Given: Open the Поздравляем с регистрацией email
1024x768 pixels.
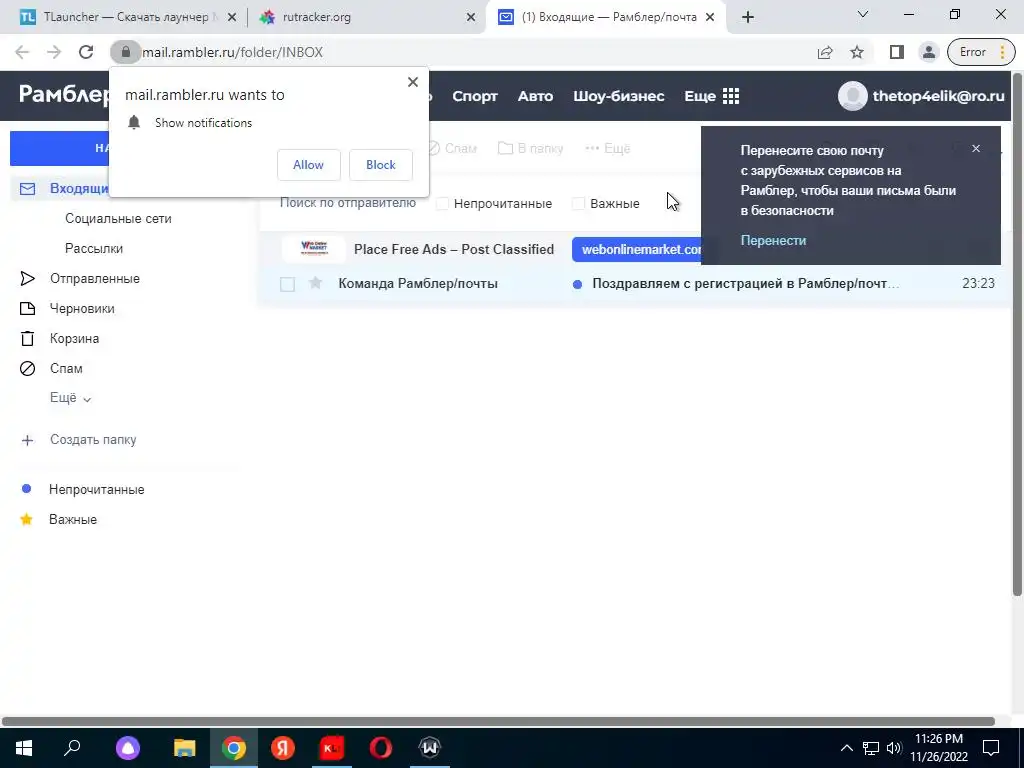Looking at the screenshot, I should coord(745,283).
